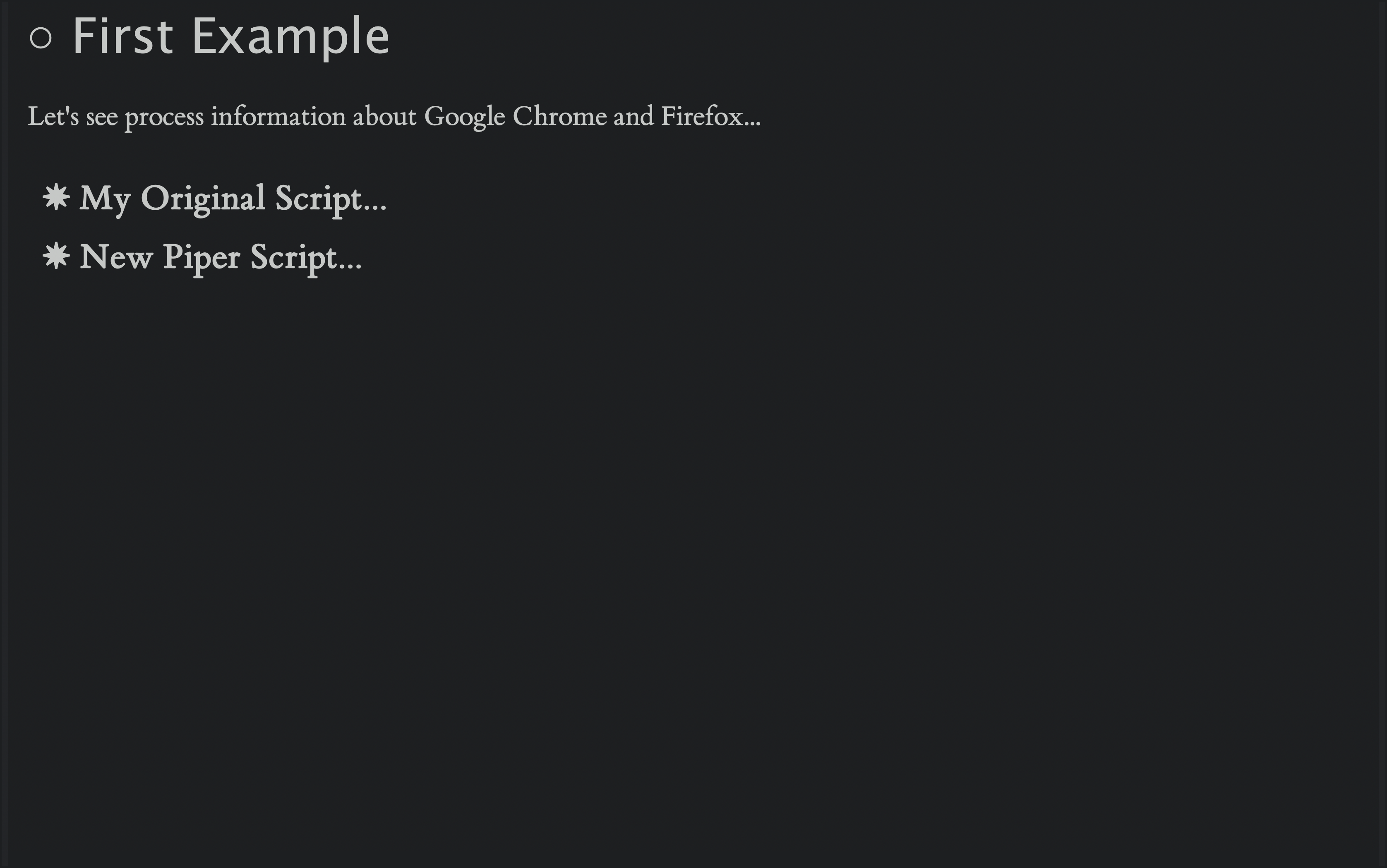Click the hollow circle bullet before First Example
This screenshot has height=868, width=1387.
[41, 38]
